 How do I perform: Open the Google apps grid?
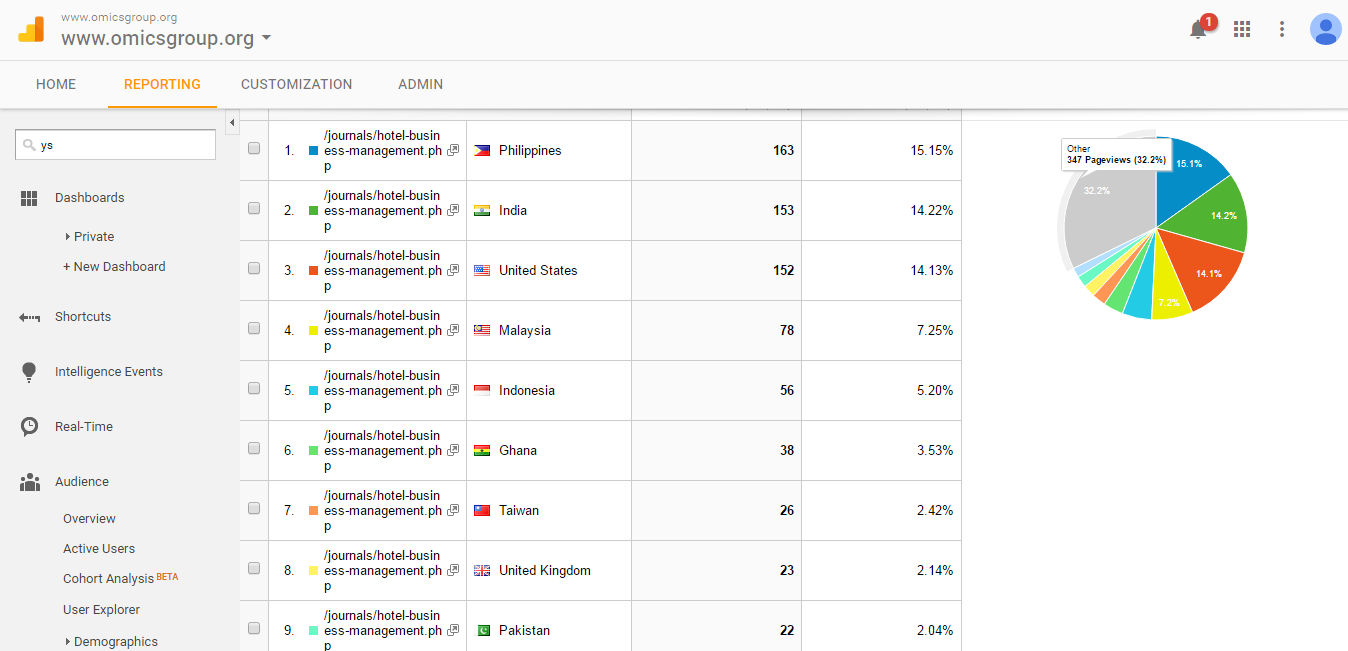pyautogui.click(x=1242, y=29)
